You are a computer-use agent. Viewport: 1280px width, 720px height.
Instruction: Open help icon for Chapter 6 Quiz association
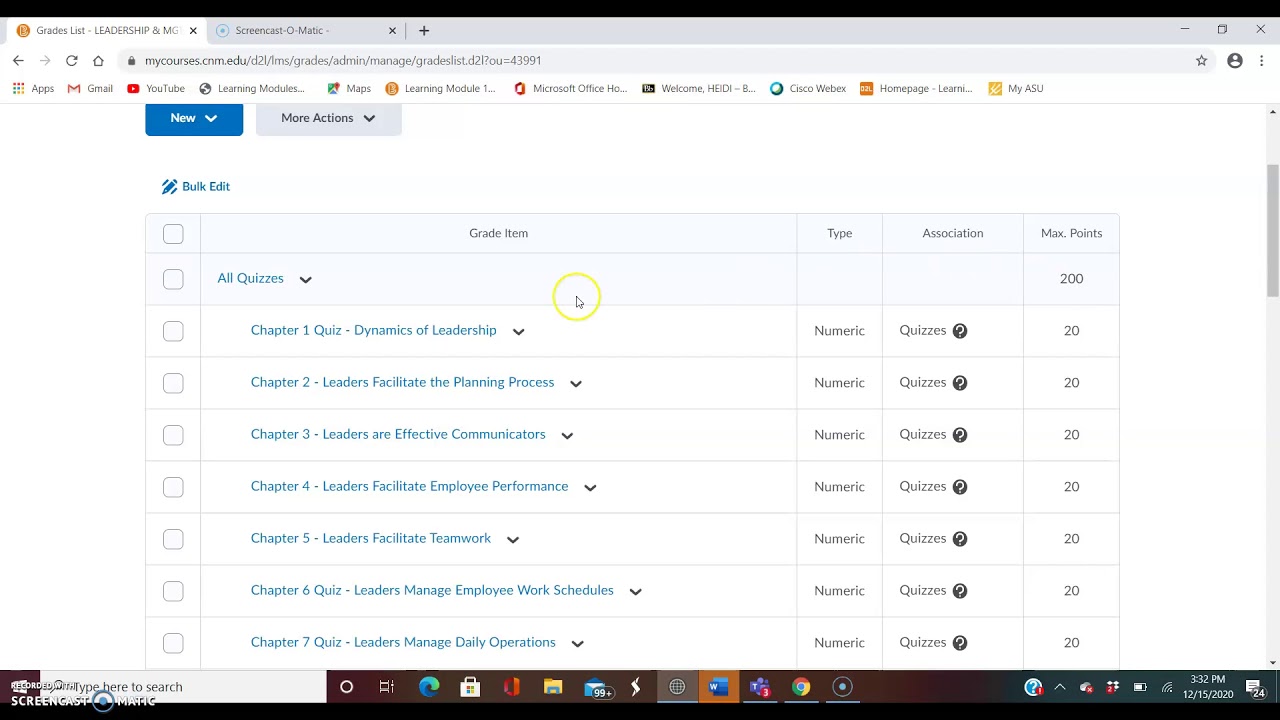(960, 591)
